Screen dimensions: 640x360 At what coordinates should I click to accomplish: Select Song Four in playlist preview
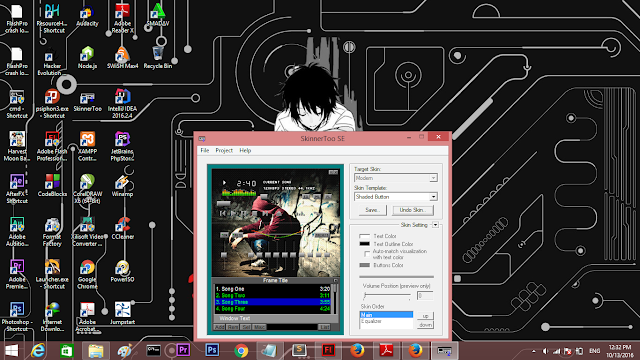pyautogui.click(x=273, y=309)
